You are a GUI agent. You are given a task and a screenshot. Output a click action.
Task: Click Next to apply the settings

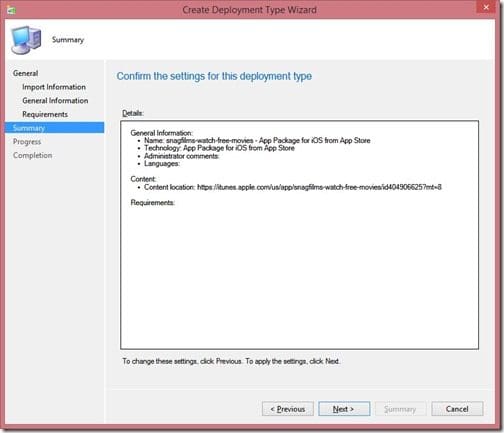[344, 409]
